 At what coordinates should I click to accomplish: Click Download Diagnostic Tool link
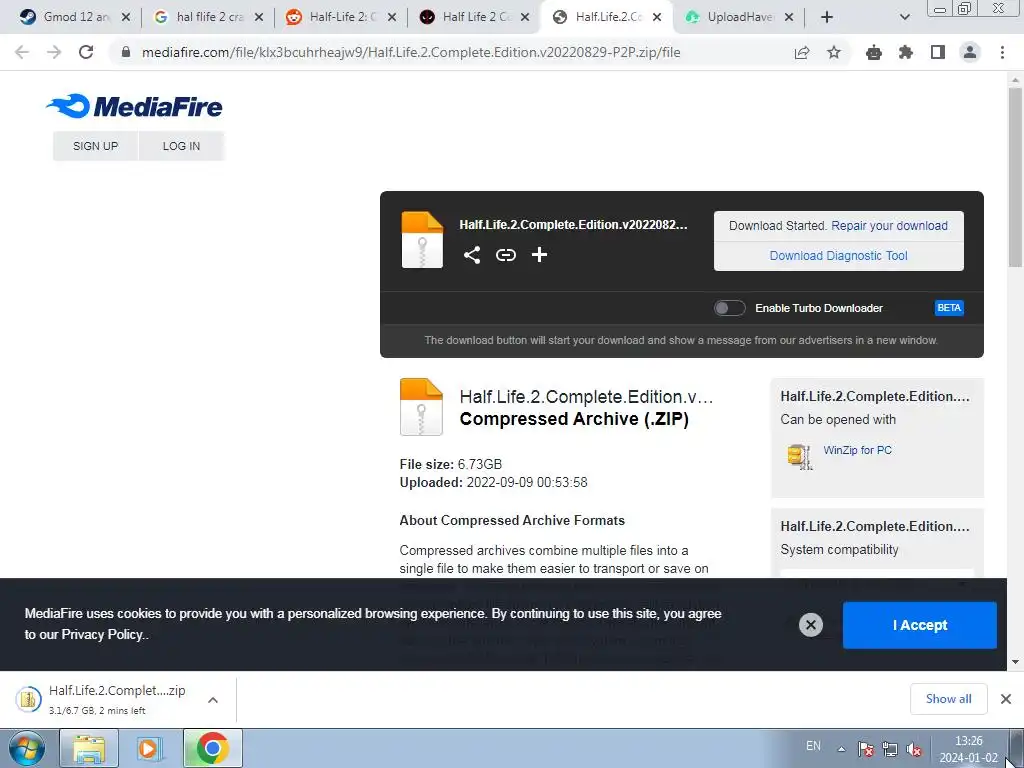tap(839, 256)
